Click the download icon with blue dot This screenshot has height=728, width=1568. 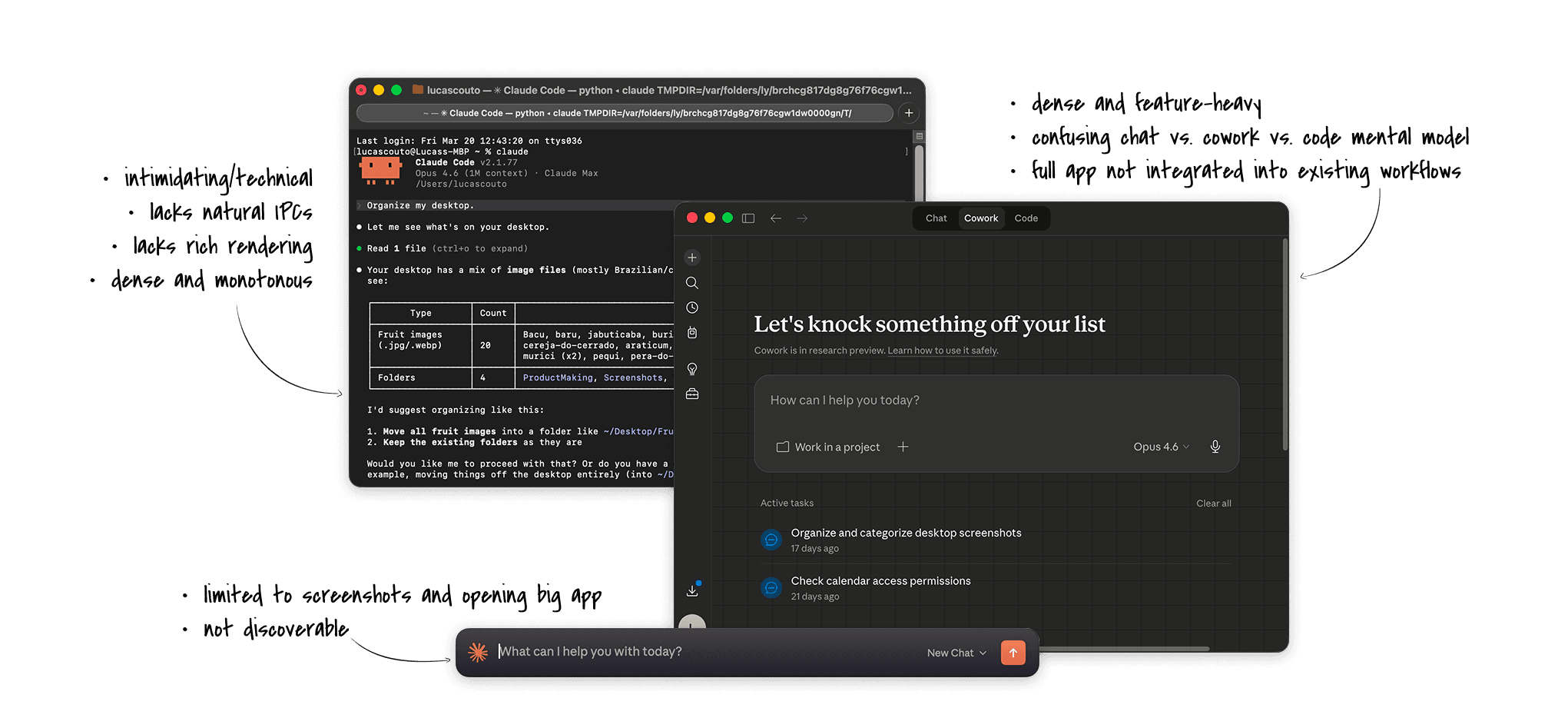point(693,590)
